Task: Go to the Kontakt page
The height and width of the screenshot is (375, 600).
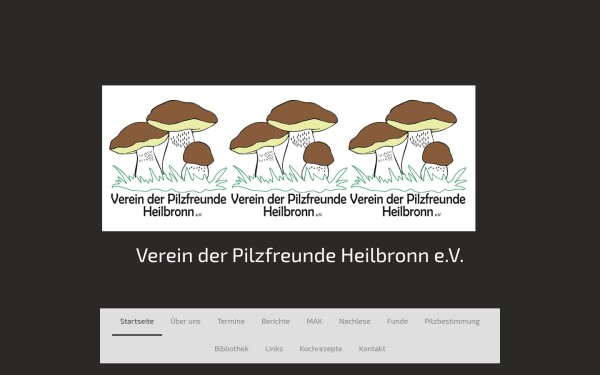Action: [x=372, y=349]
